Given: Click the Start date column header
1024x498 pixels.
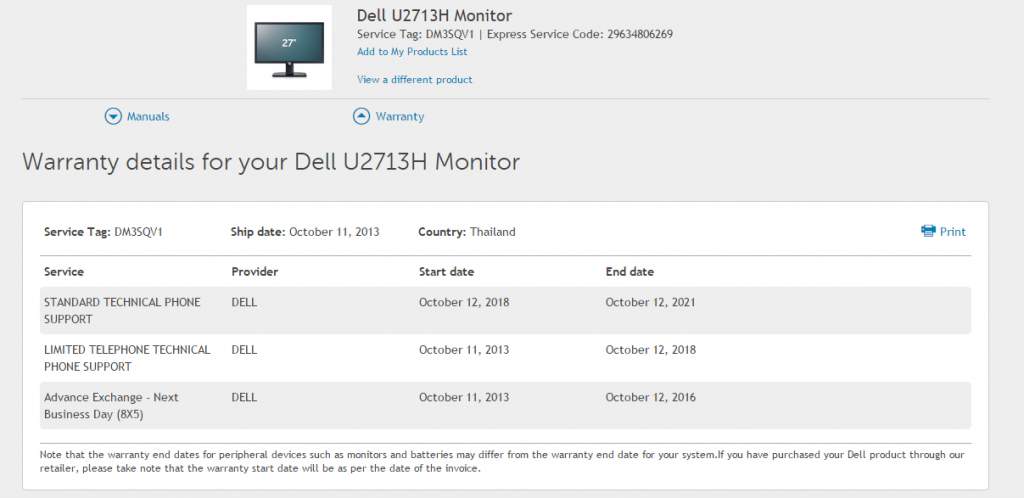Looking at the screenshot, I should point(446,272).
